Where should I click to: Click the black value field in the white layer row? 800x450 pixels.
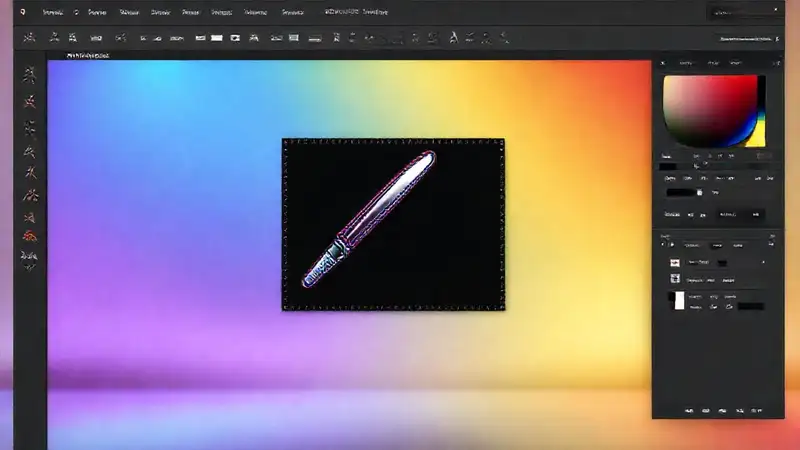[x=751, y=306]
